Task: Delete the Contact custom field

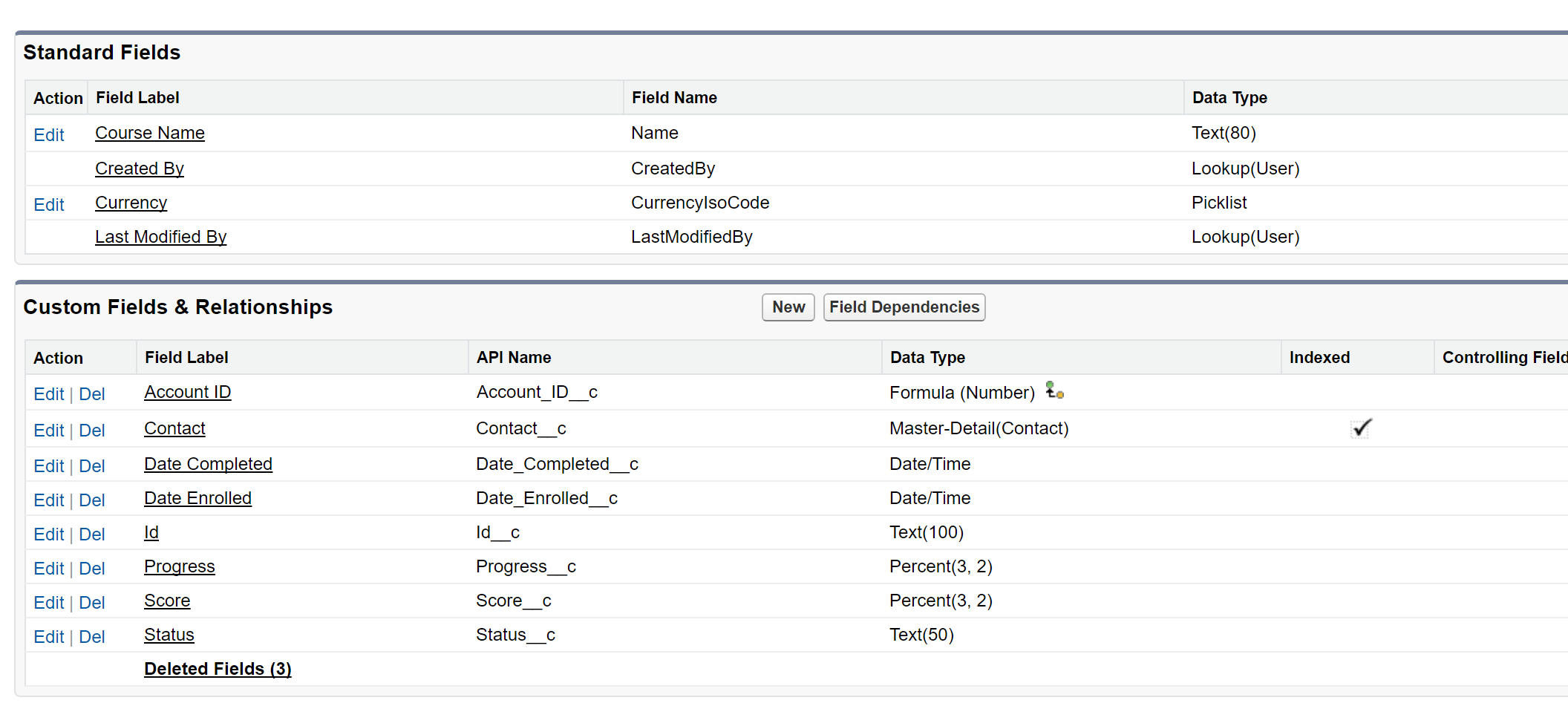Action: (92, 431)
